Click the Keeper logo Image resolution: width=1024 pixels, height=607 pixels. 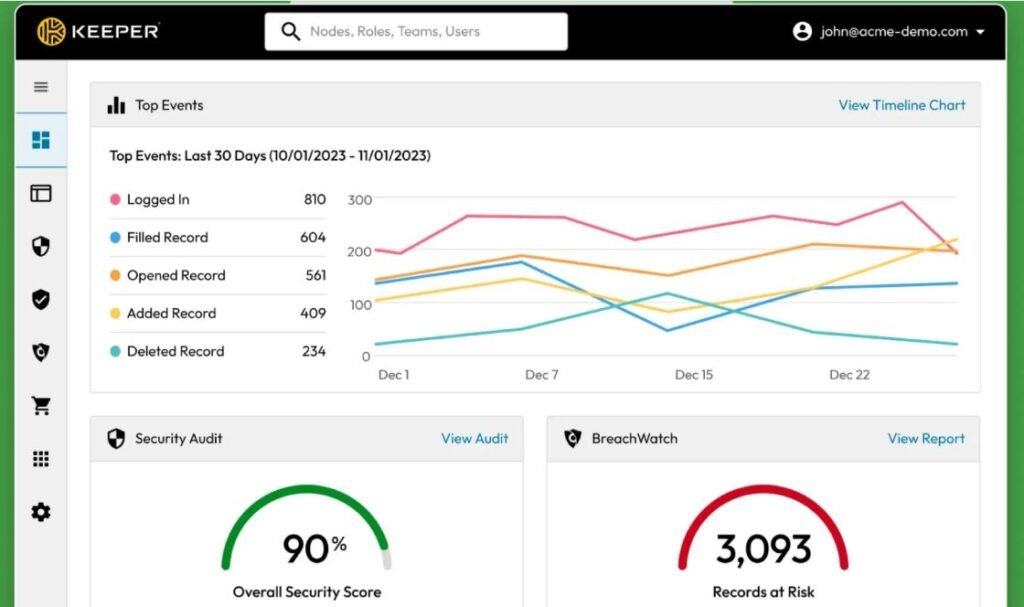tap(98, 31)
